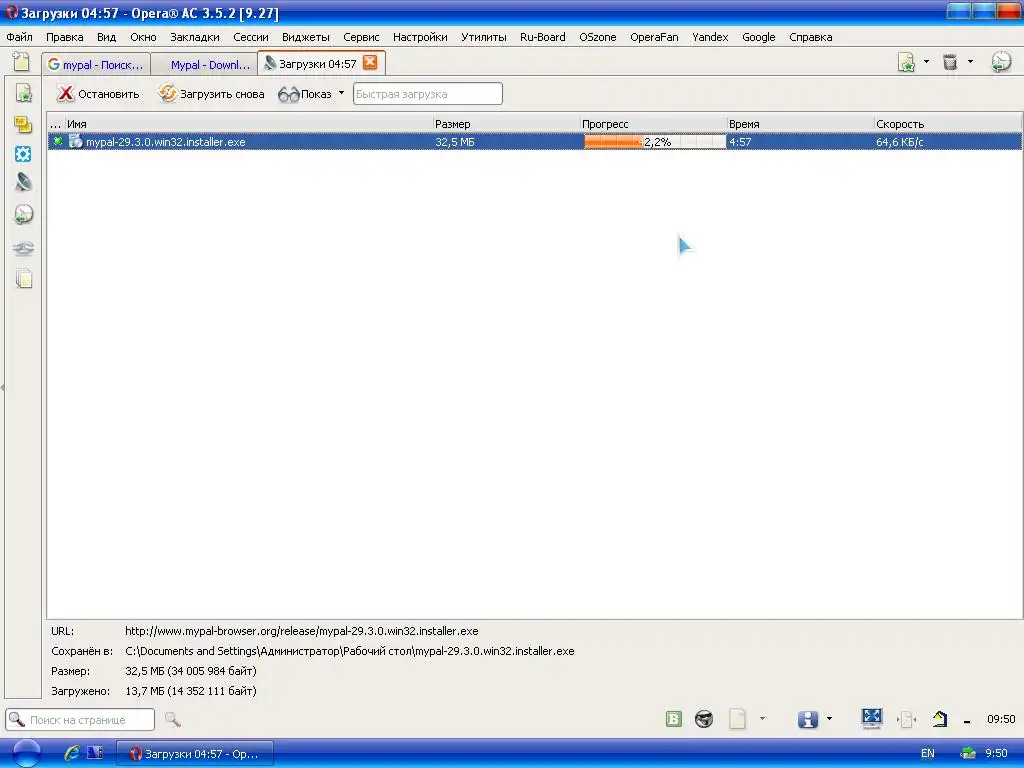This screenshot has height=768, width=1024.
Task: Click the clock-arrow icon in the tab bar
Action: [1000, 62]
